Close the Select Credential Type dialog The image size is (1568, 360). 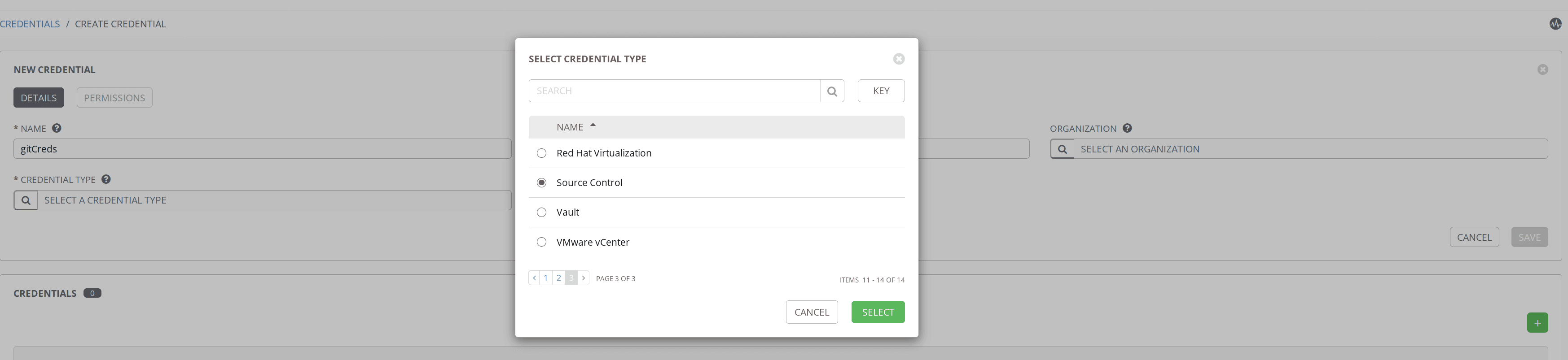tap(898, 59)
